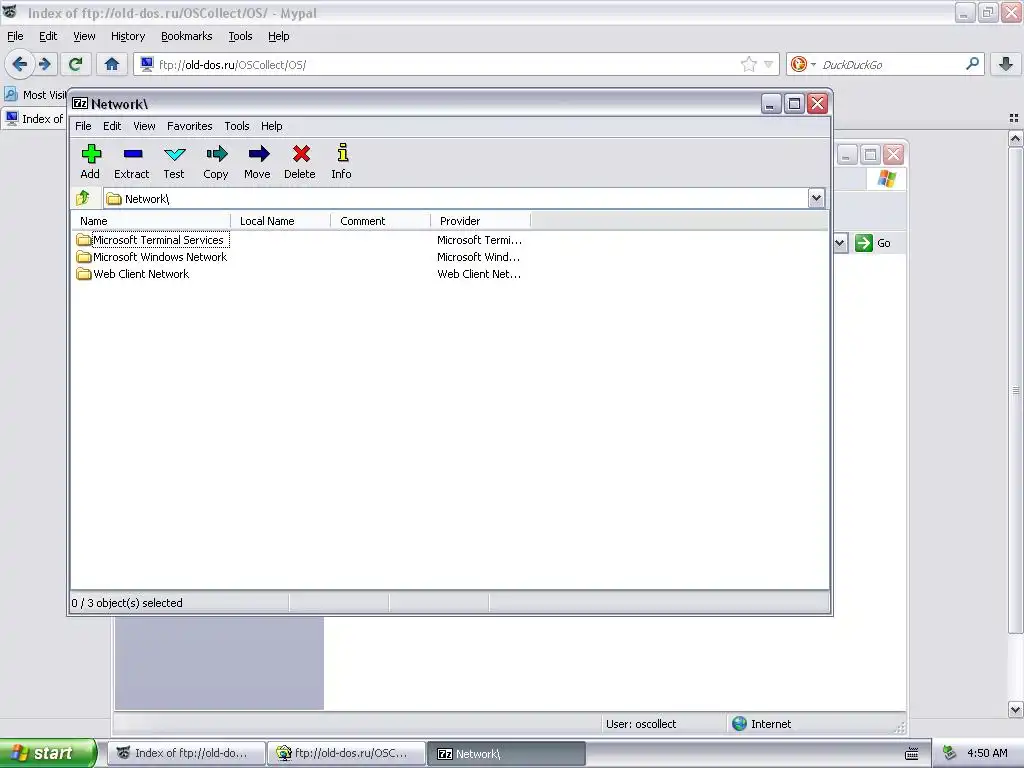The height and width of the screenshot is (768, 1024).
Task: Go up one folder level in 7-Zip
Action: click(83, 198)
